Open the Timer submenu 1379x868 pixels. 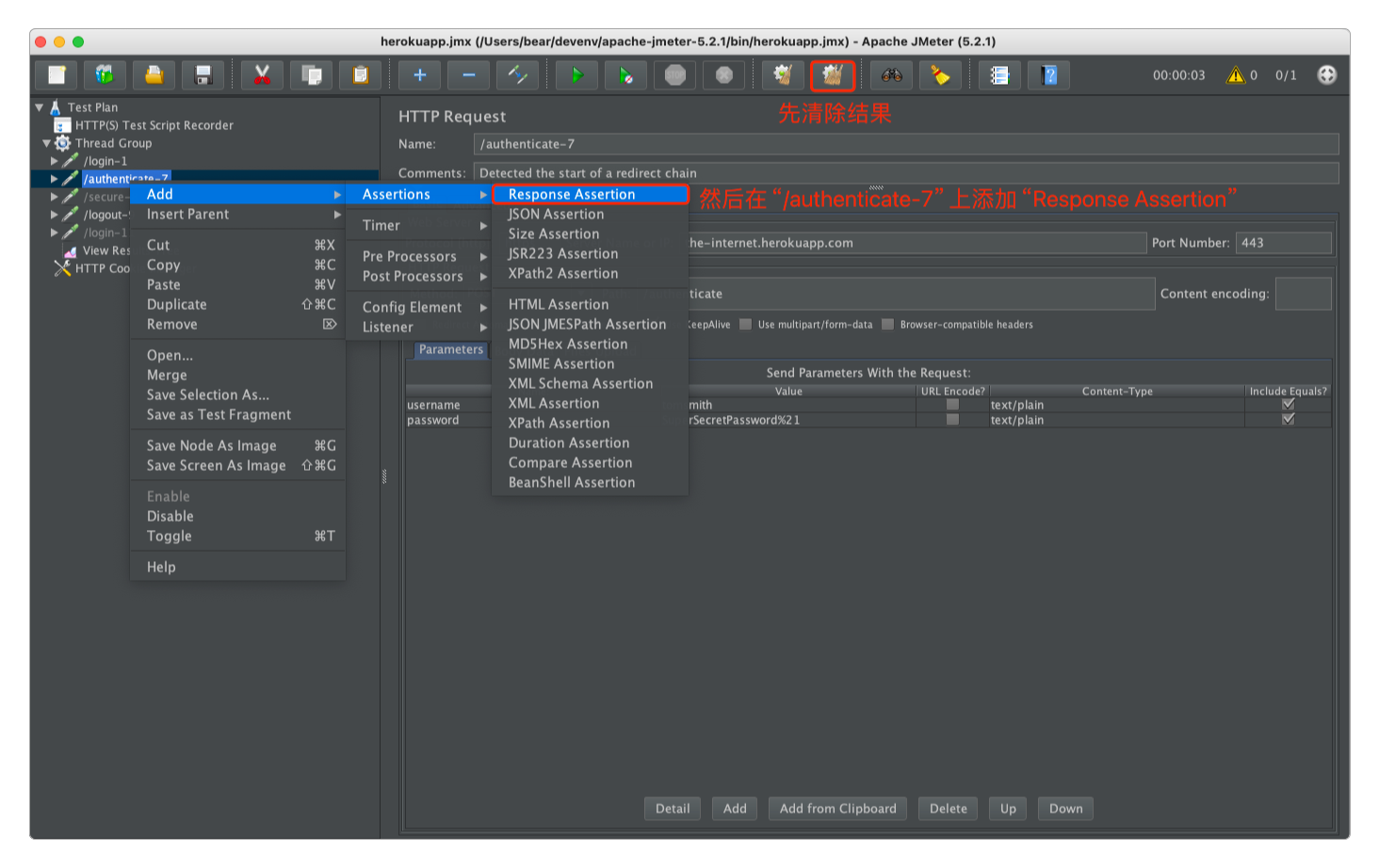click(x=418, y=225)
